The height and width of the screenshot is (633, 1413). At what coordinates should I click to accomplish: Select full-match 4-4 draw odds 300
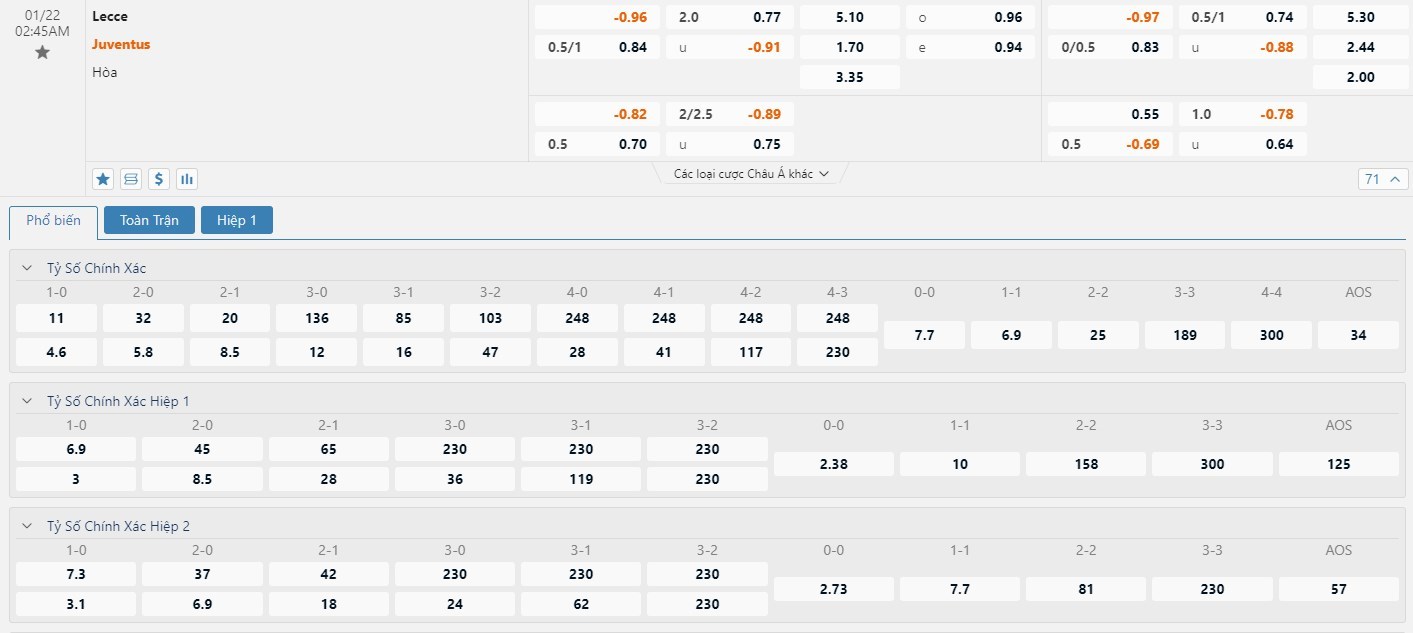1271,335
